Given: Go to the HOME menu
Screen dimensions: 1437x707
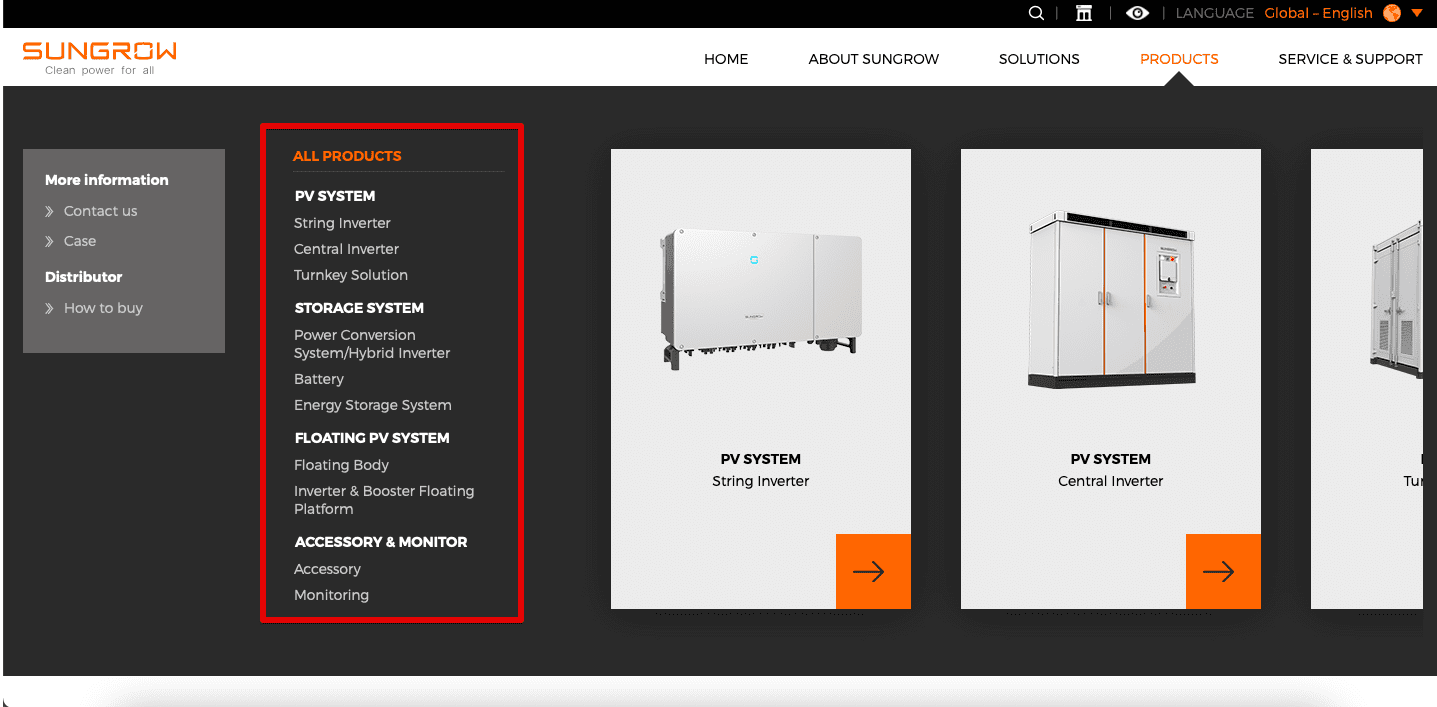Looking at the screenshot, I should pyautogui.click(x=726, y=59).
